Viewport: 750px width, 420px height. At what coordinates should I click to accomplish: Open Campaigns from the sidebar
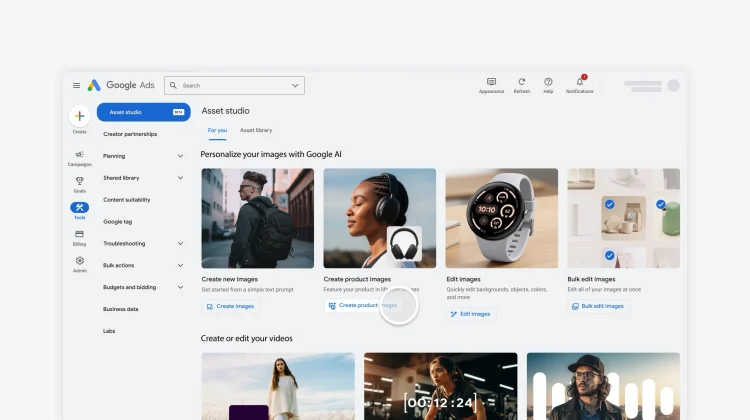click(80, 155)
